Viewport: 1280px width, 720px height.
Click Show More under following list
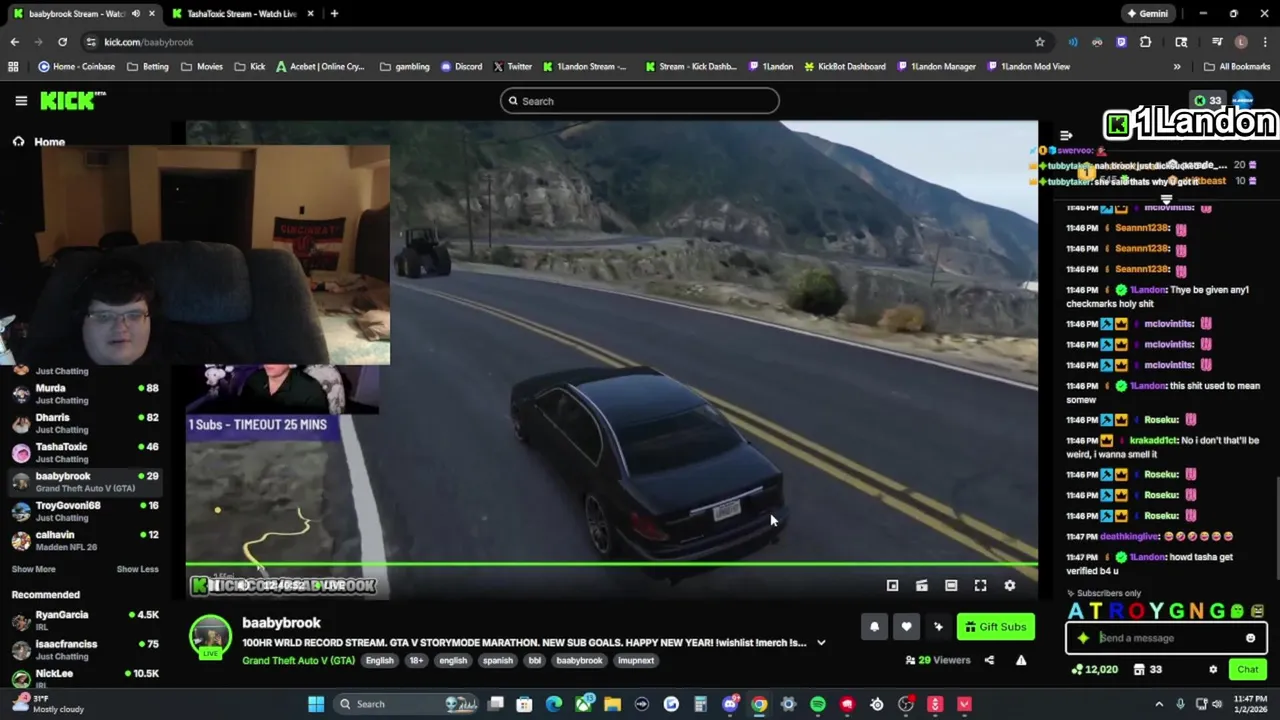(33, 569)
